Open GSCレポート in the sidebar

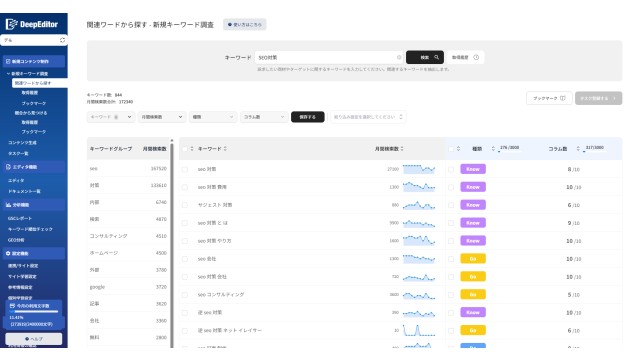click(x=20, y=218)
